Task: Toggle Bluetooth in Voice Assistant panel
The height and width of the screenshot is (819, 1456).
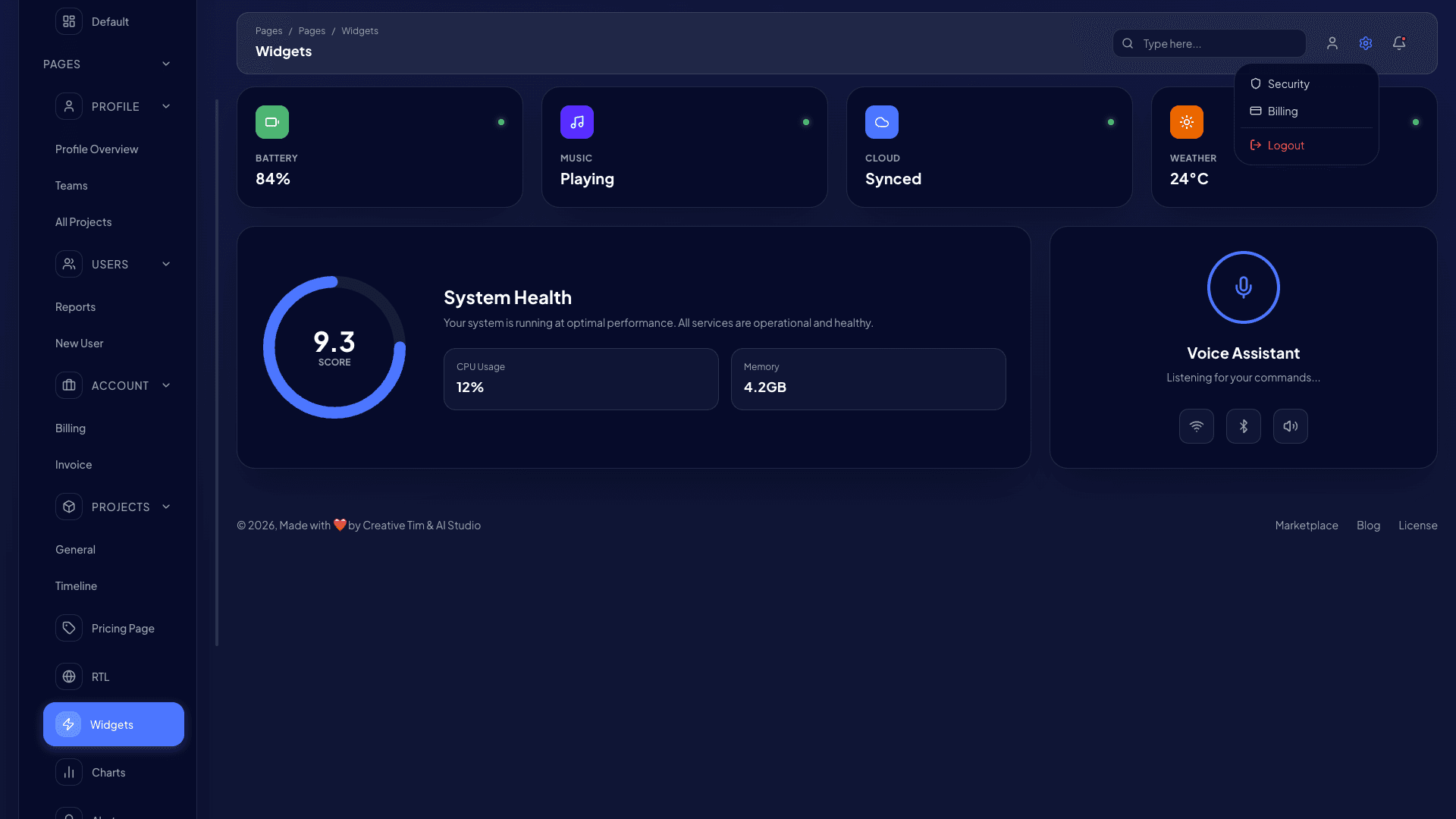Action: (1243, 426)
